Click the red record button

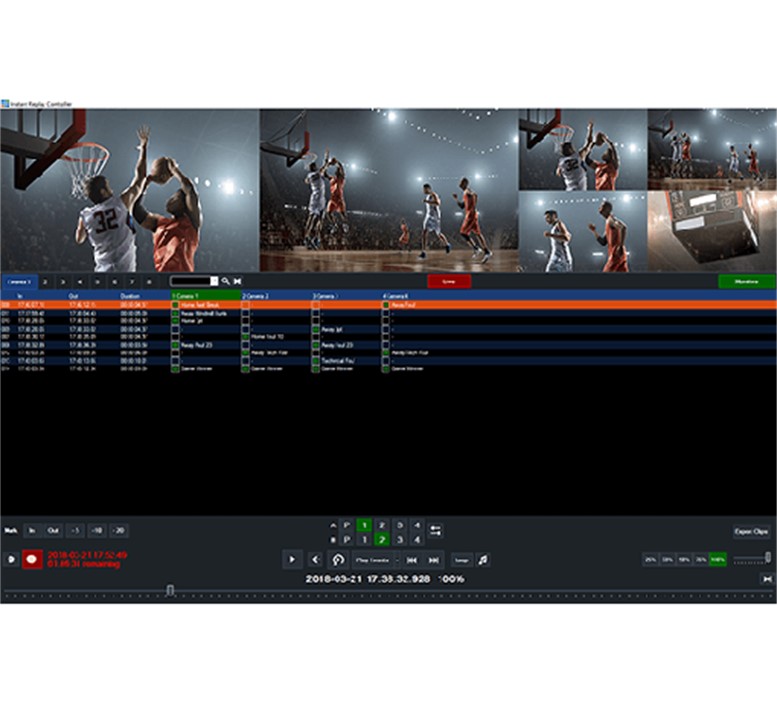32,560
